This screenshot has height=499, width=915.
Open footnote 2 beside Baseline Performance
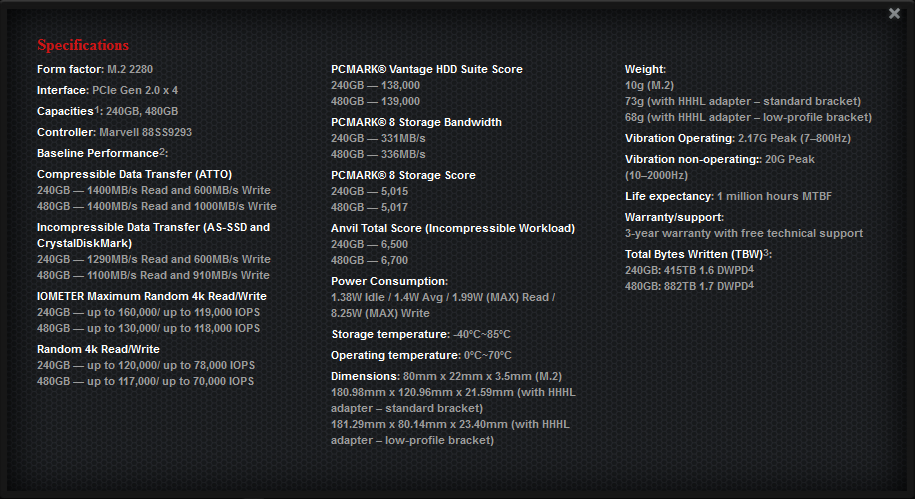pyautogui.click(x=162, y=151)
